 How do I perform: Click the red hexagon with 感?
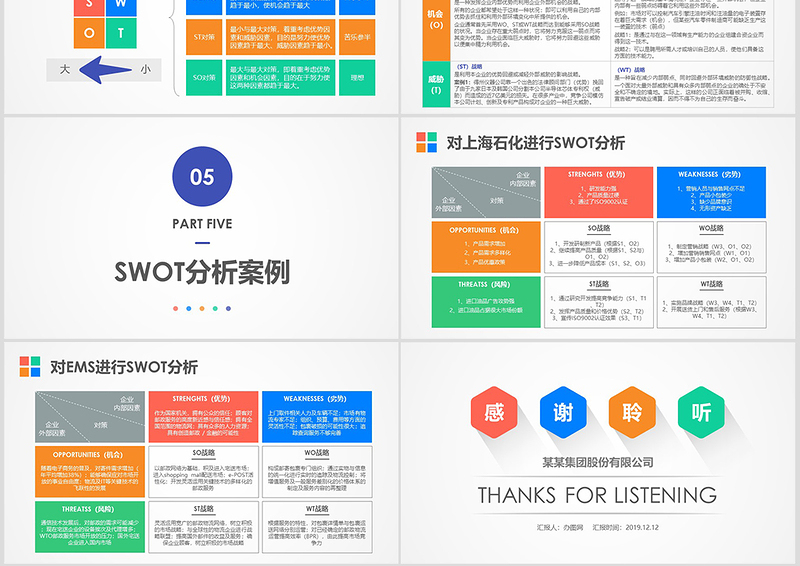(x=495, y=412)
